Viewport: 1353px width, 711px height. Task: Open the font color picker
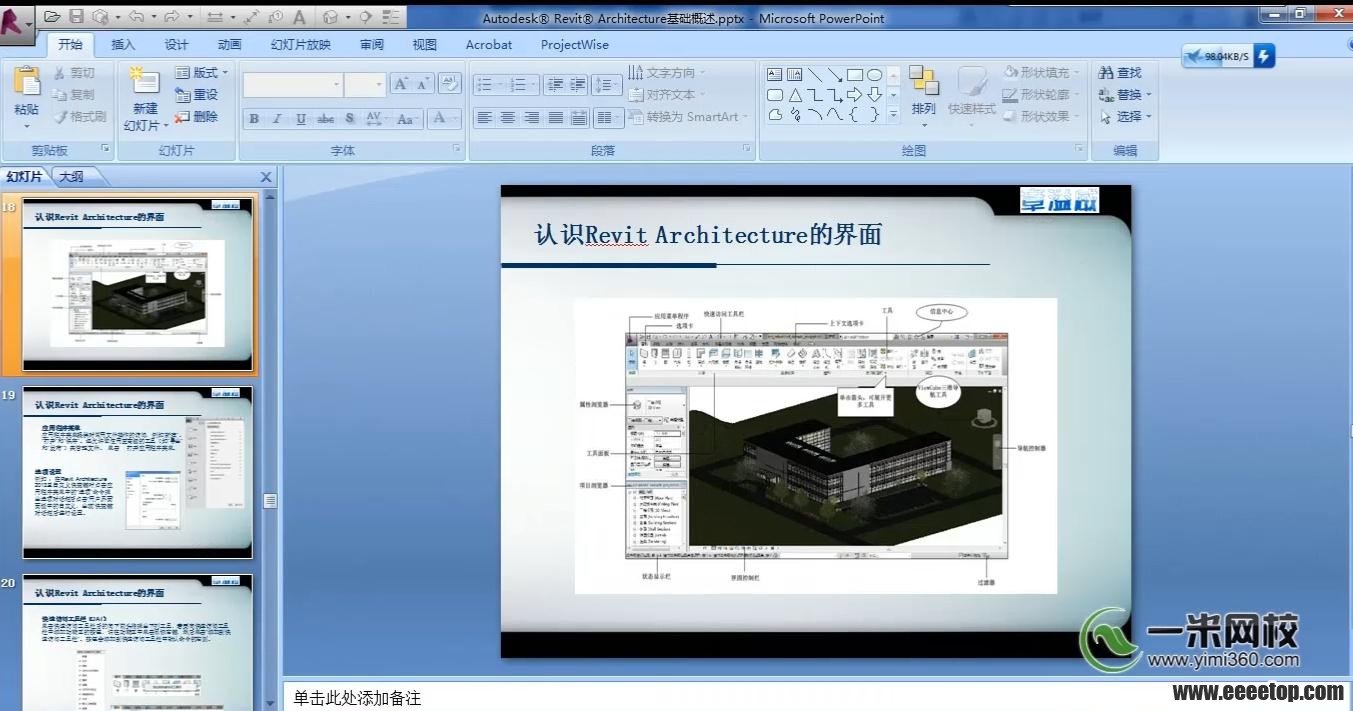click(442, 119)
